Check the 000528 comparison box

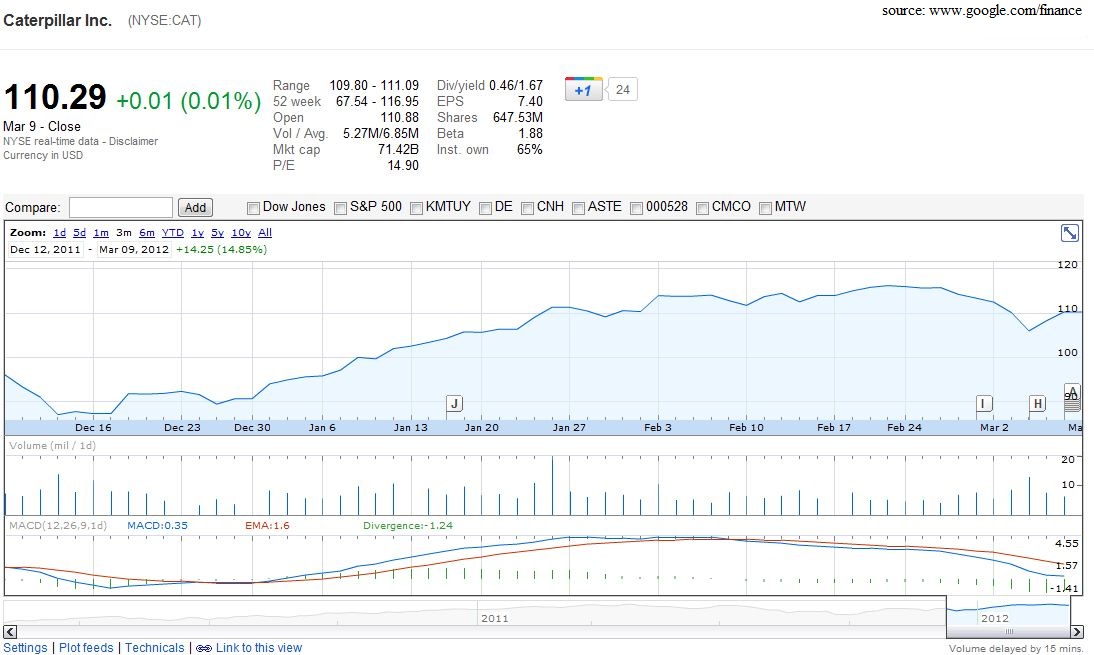click(636, 208)
